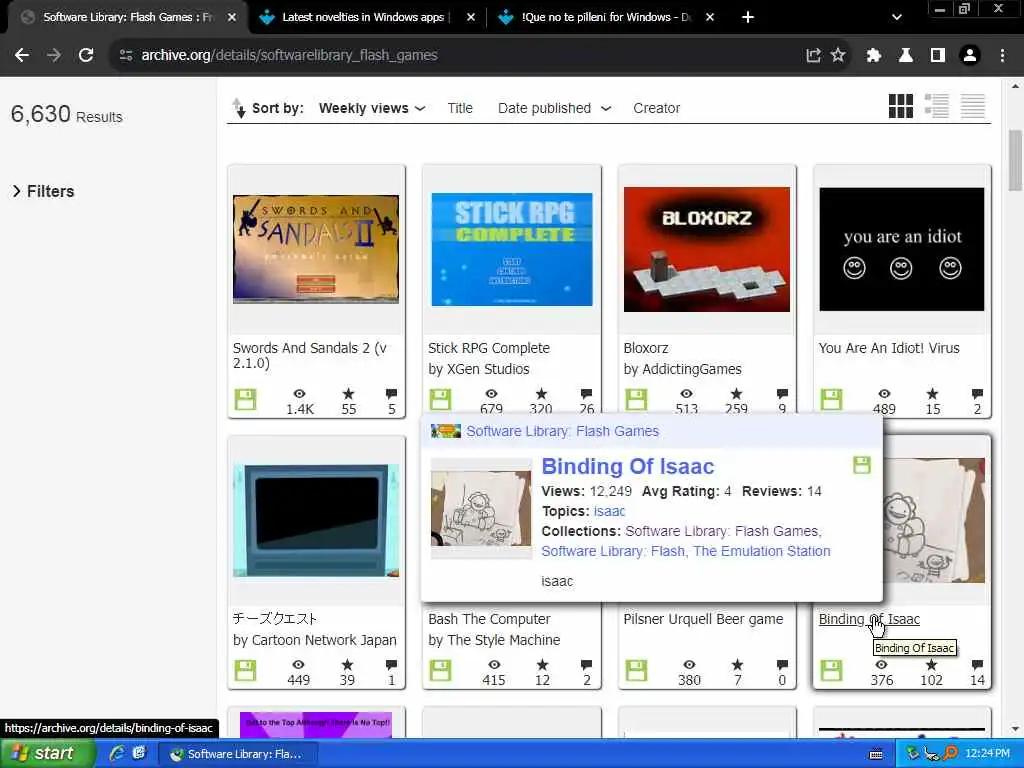Open the Chrome Labs flask icon
Image resolution: width=1024 pixels, height=768 pixels.
click(x=906, y=56)
